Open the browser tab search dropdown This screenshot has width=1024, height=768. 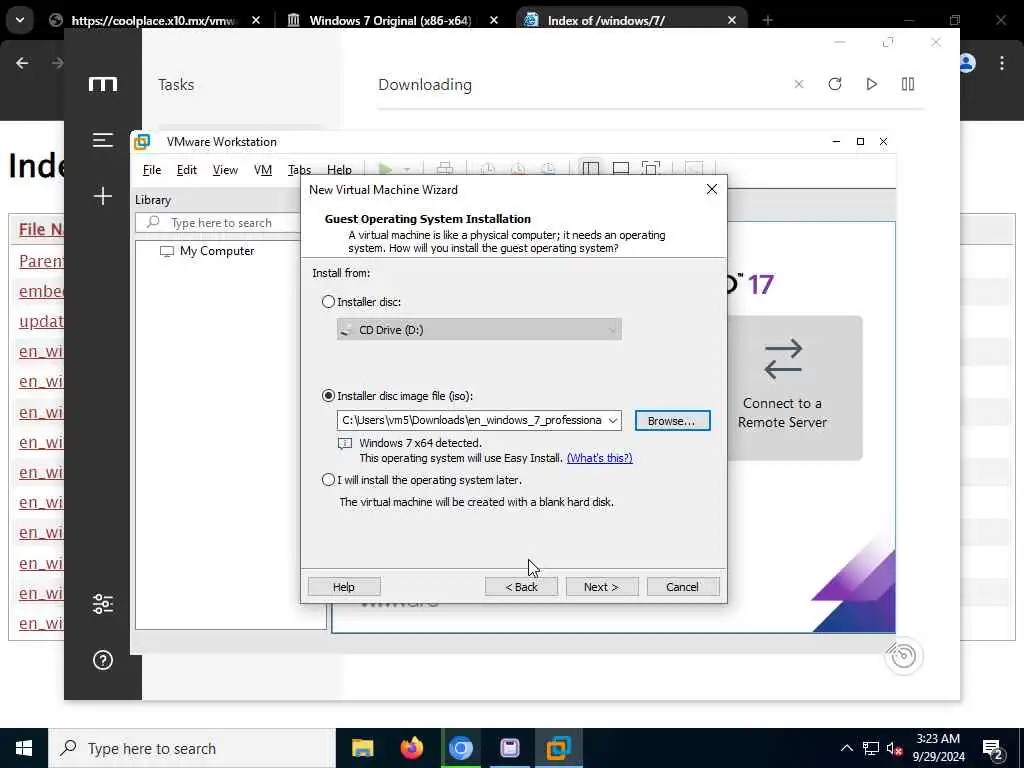(x=20, y=20)
